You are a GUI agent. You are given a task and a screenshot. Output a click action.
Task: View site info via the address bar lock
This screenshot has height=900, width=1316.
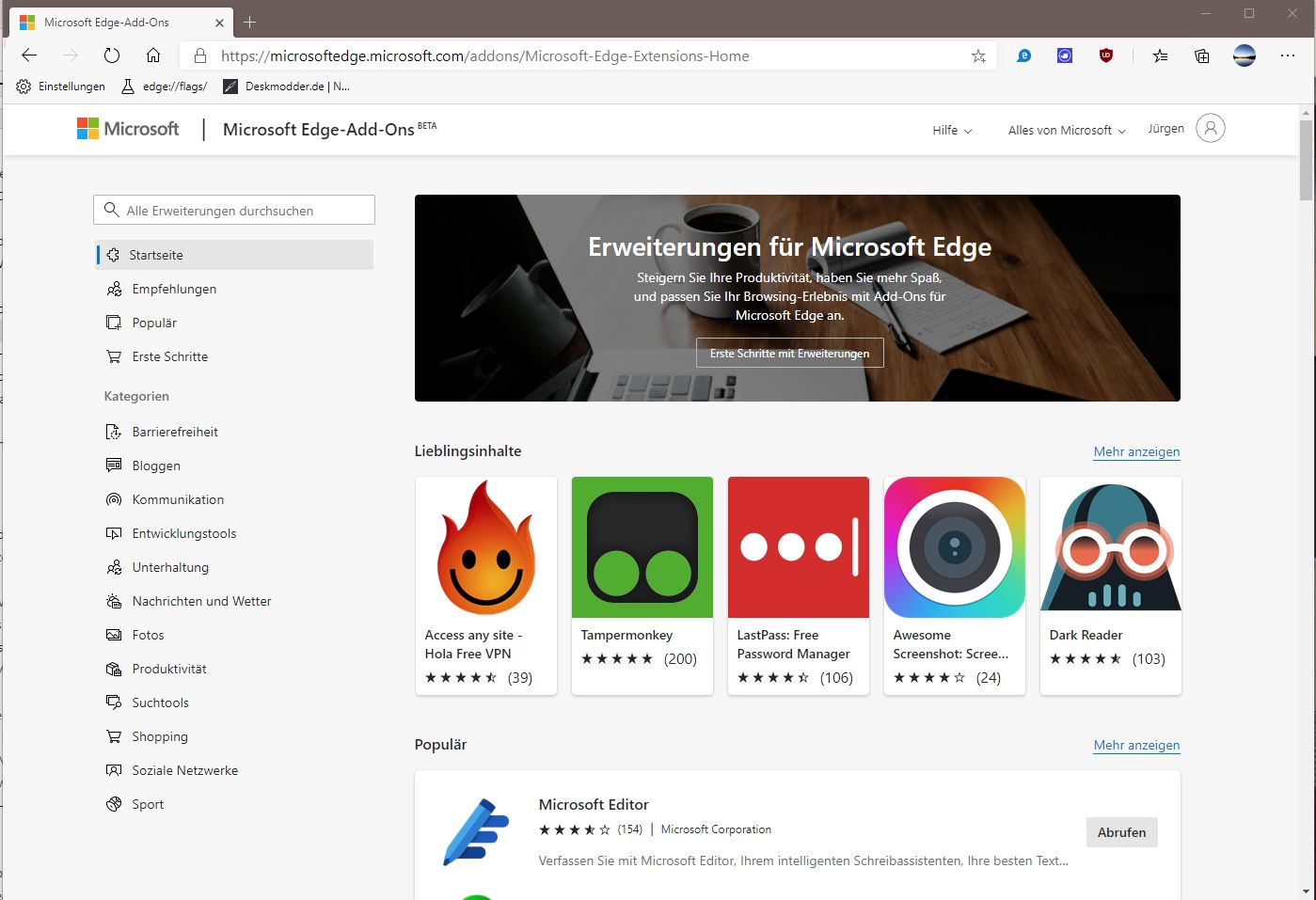point(199,55)
